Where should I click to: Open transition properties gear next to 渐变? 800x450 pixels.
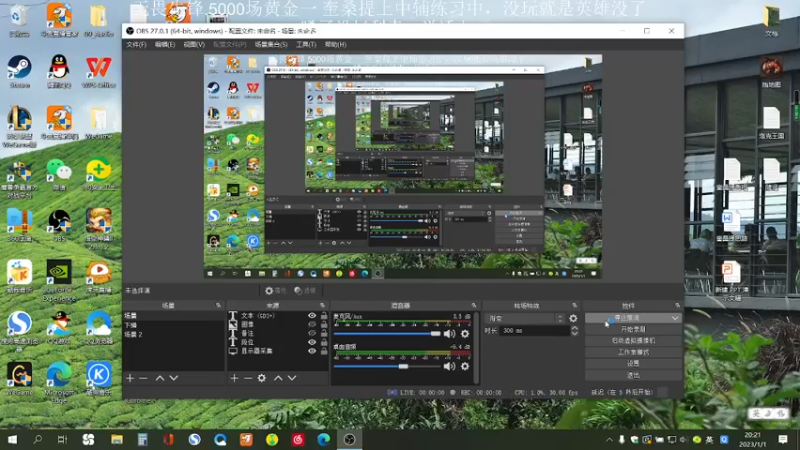[x=573, y=318]
